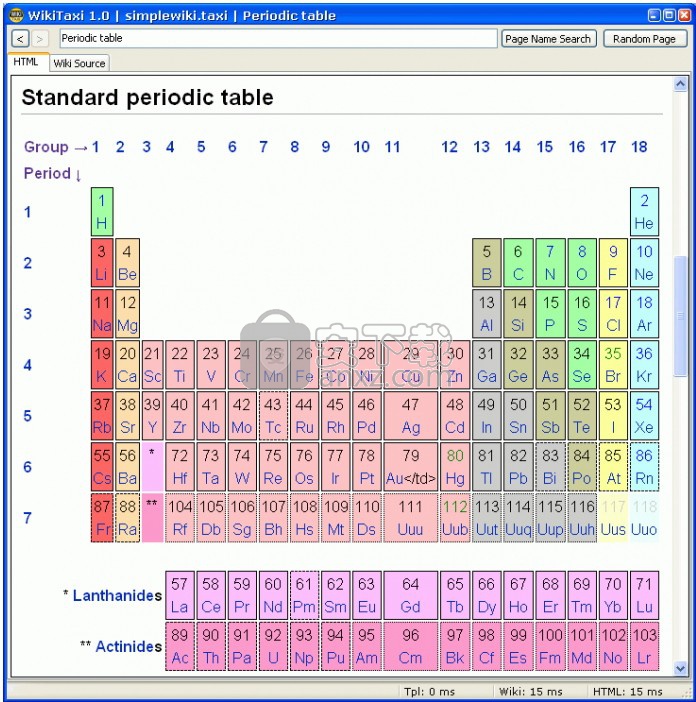Open the Gd gadolinium element link

tap(410, 607)
